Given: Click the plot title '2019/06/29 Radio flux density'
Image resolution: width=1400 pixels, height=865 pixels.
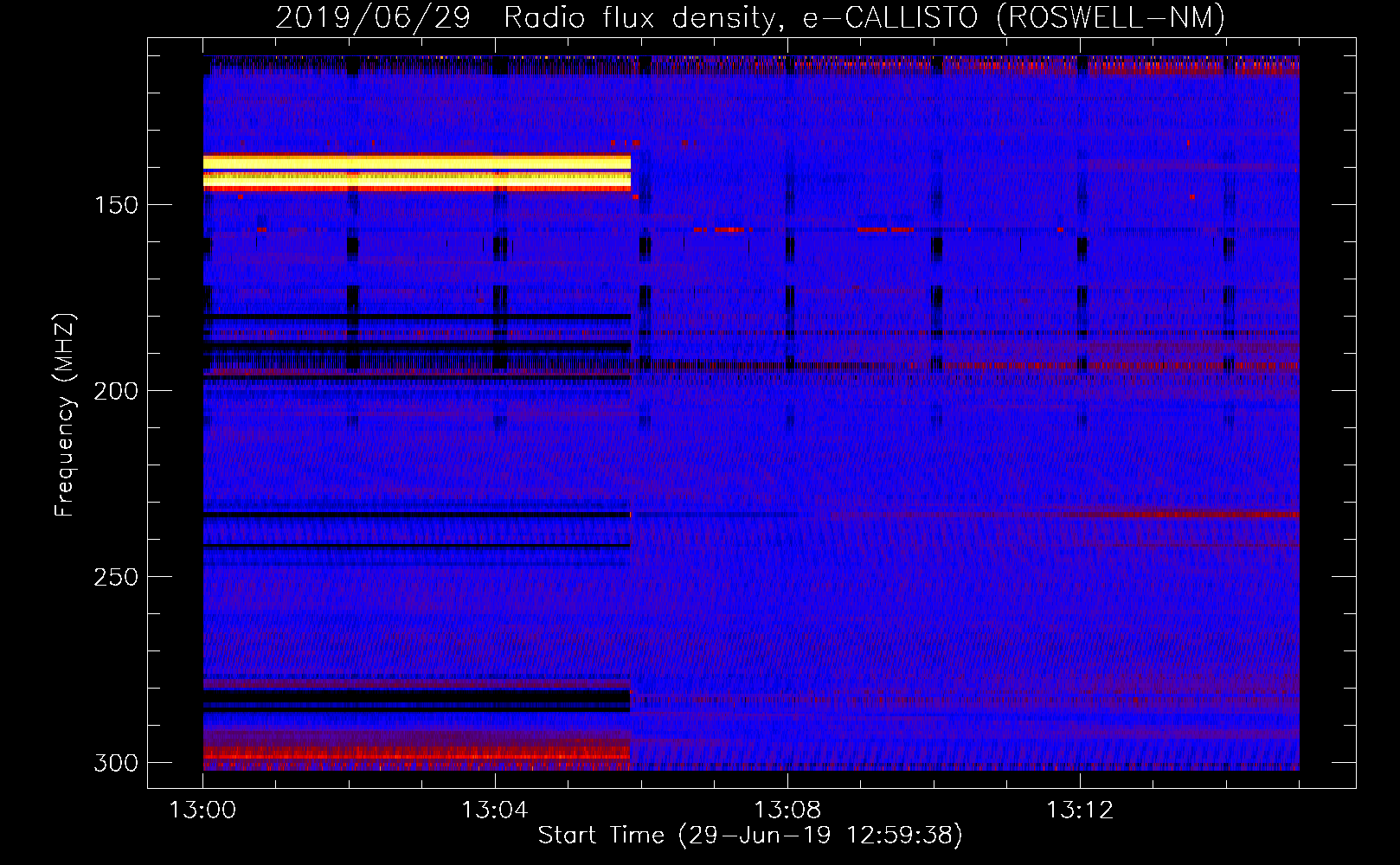Looking at the screenshot, I should [530, 17].
